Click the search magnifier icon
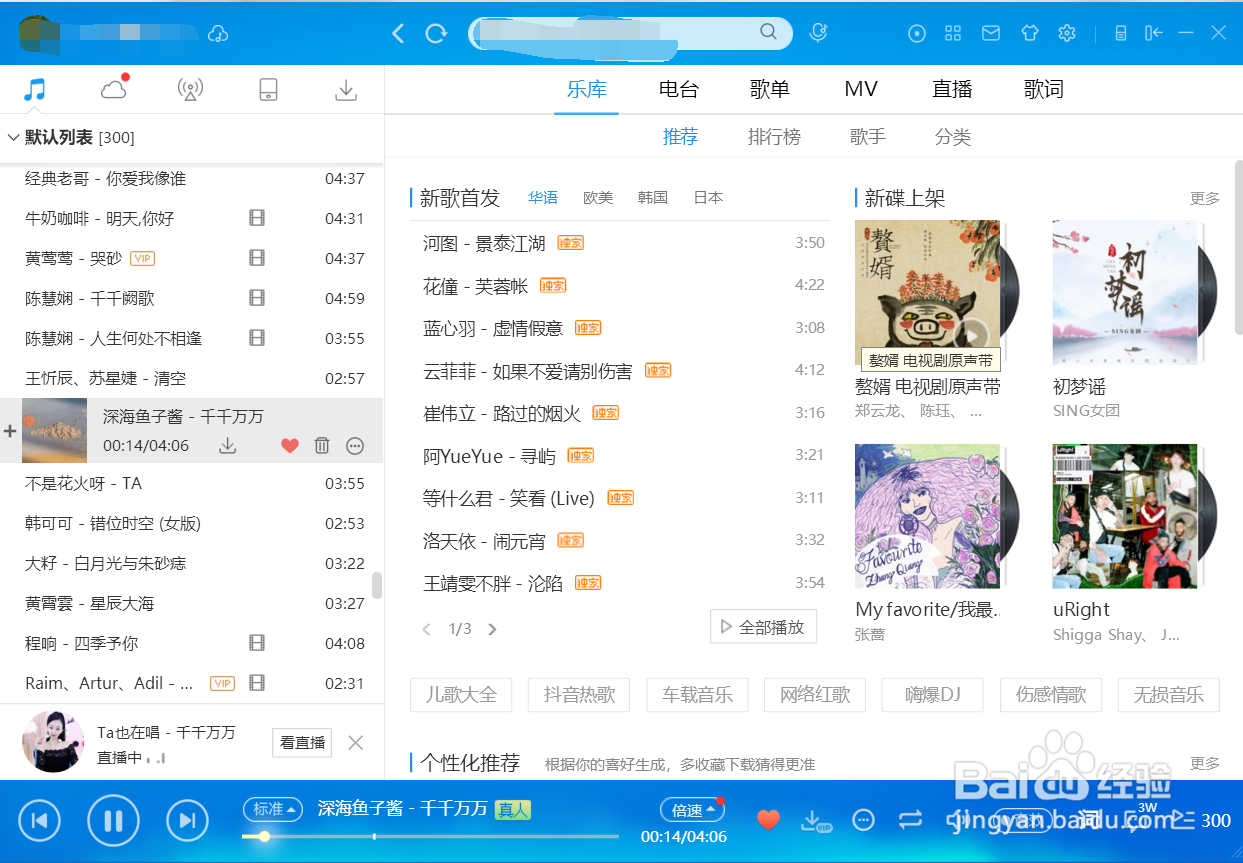The height and width of the screenshot is (863, 1243). pyautogui.click(x=768, y=32)
